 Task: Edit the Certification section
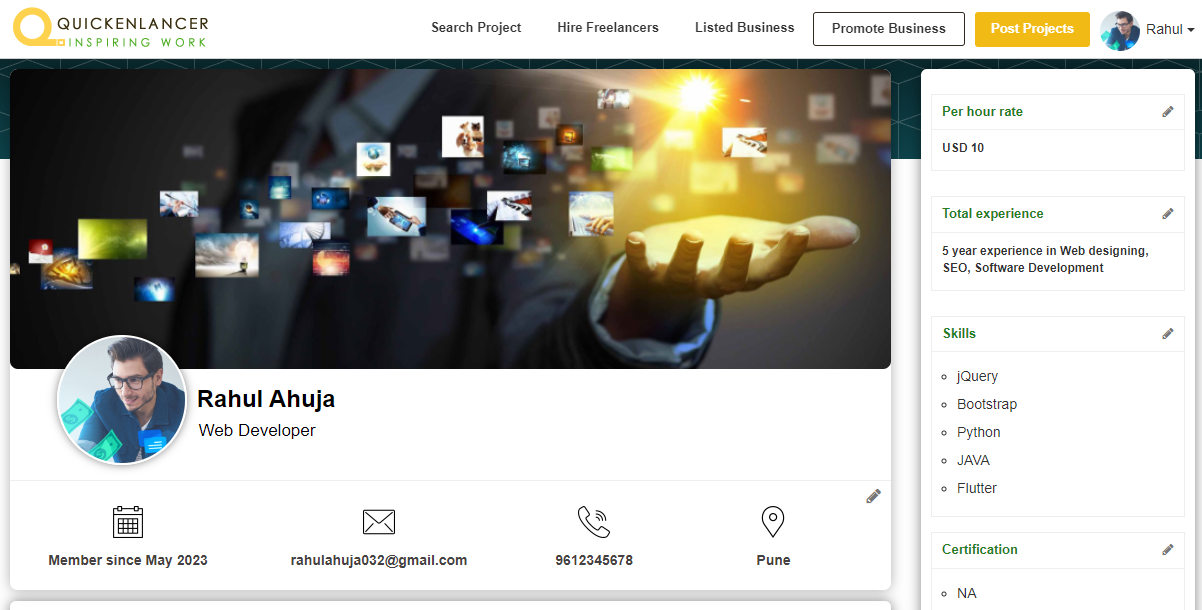1167,550
